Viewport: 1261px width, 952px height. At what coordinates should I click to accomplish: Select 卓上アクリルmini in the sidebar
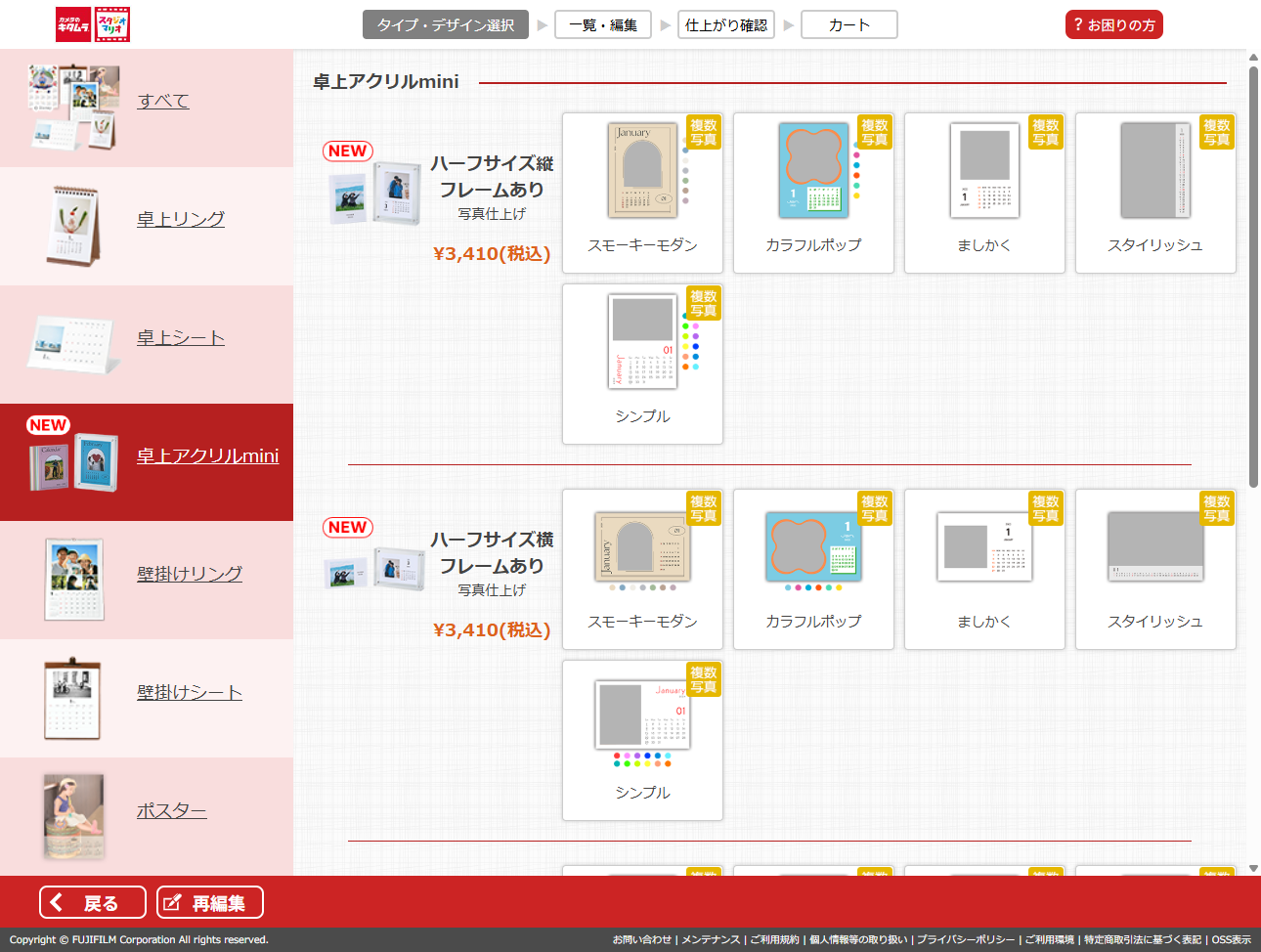pos(147,462)
